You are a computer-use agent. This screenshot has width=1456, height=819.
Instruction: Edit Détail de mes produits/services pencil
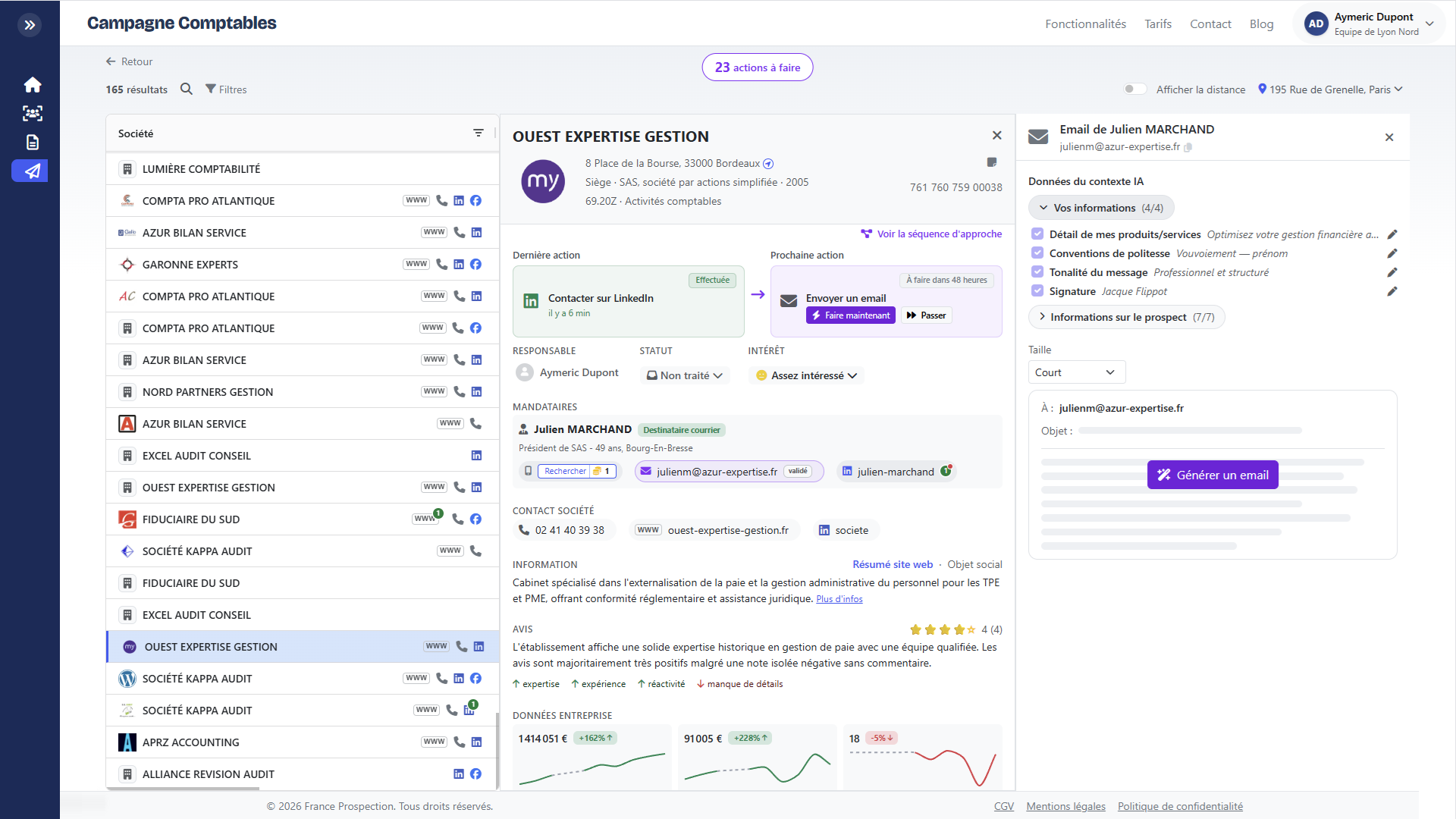coord(1392,234)
